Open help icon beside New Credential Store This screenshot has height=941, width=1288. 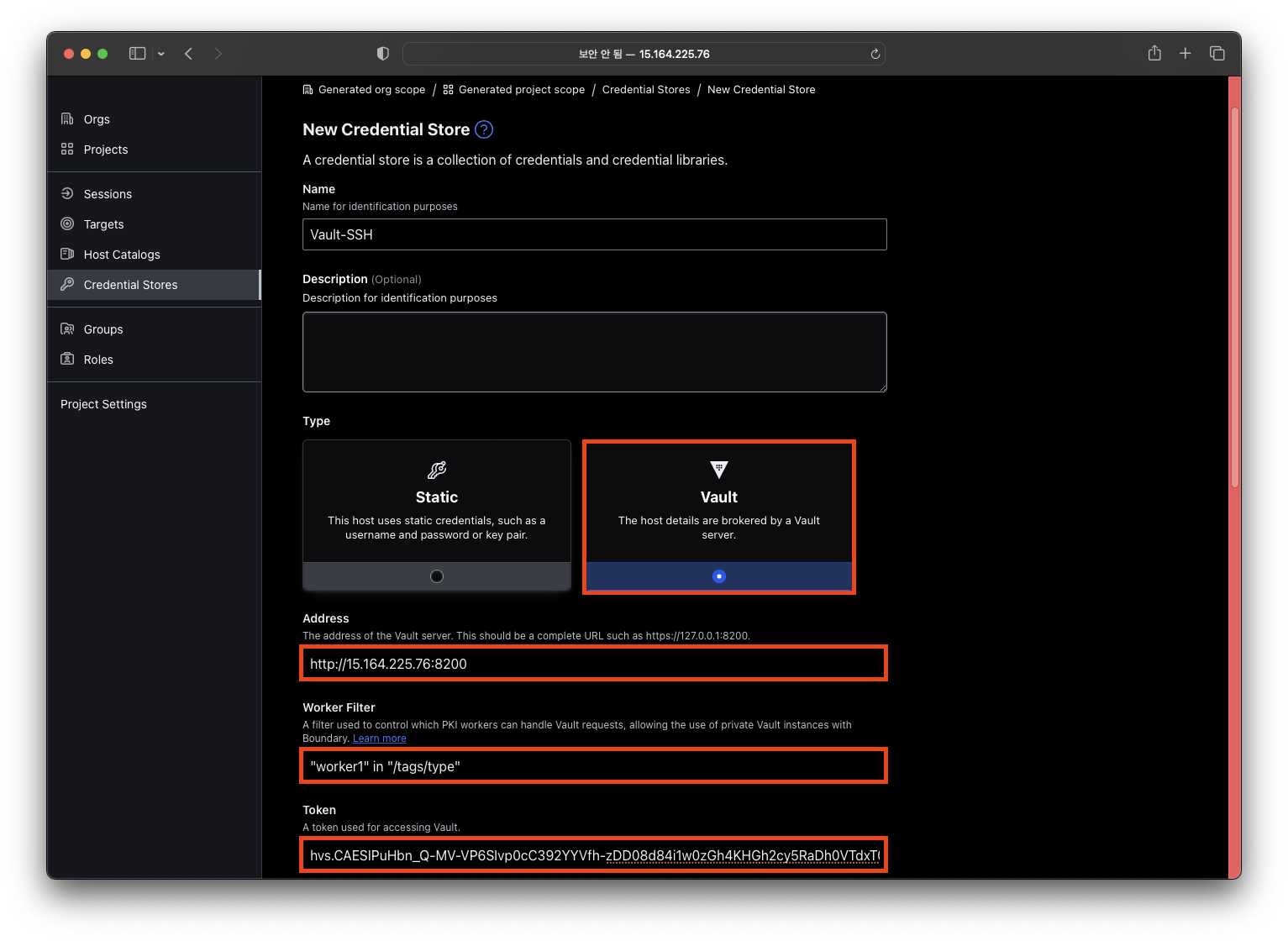pyautogui.click(x=484, y=129)
